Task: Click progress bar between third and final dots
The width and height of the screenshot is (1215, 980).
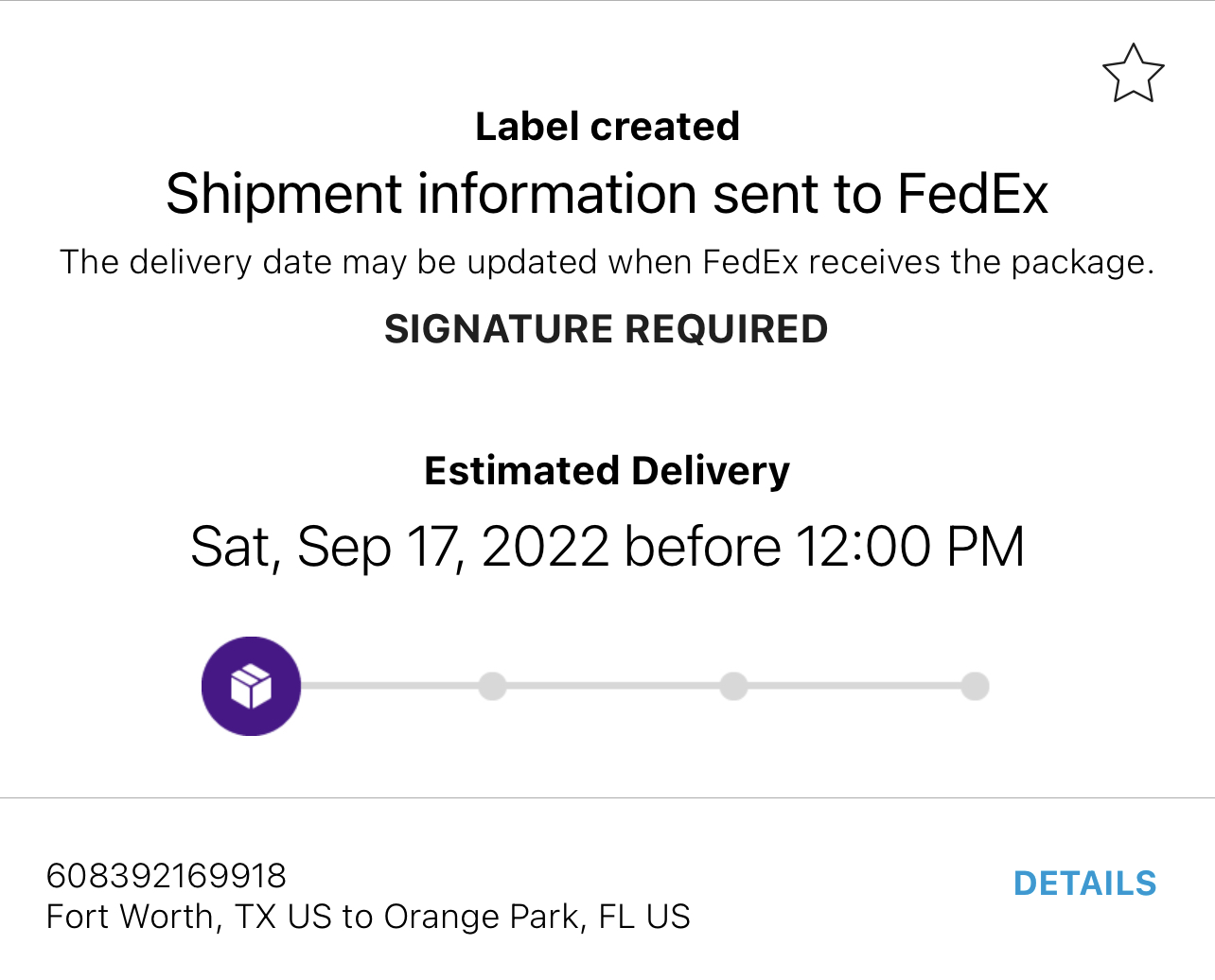Action: click(854, 686)
